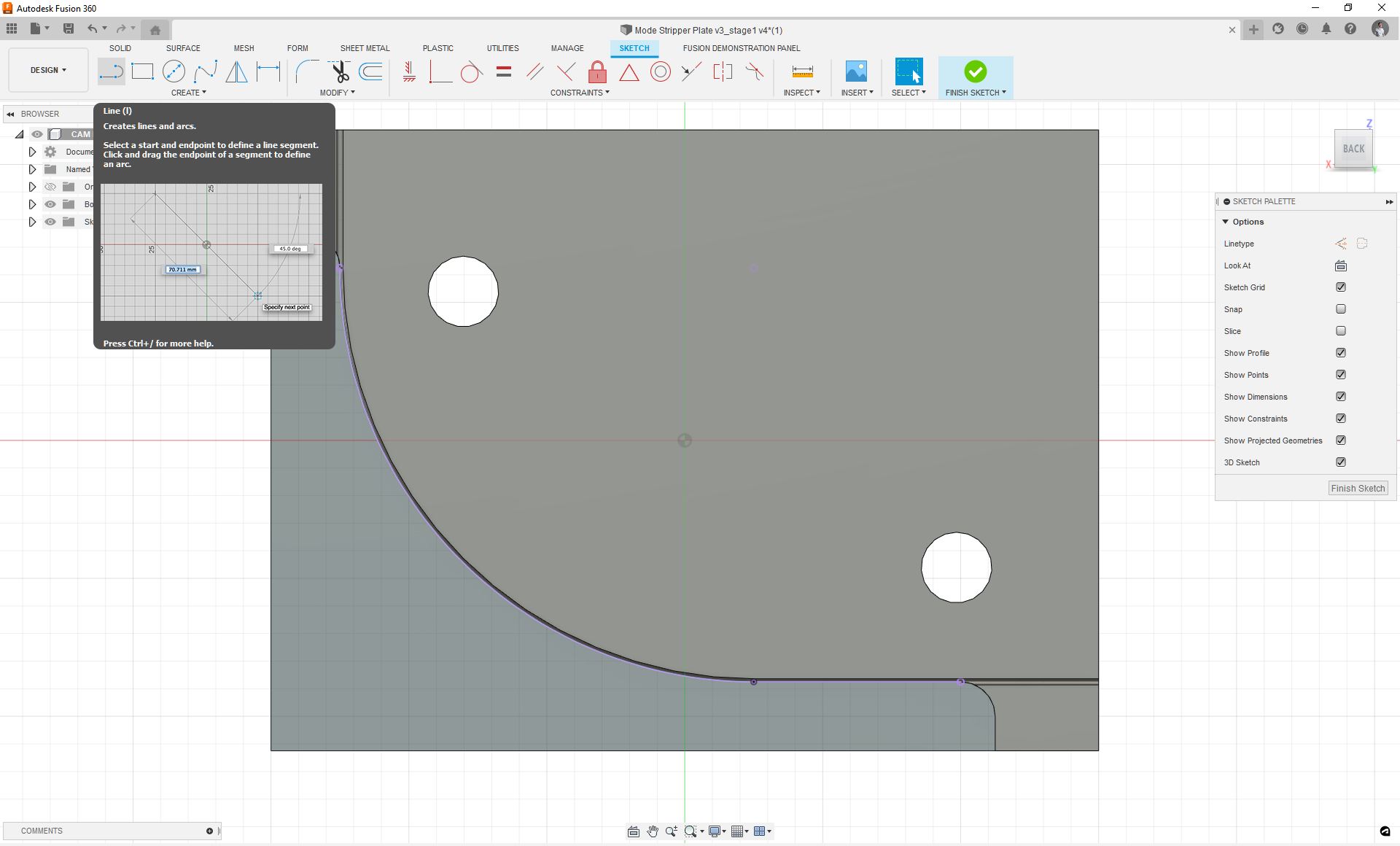
Task: Select the Mirror sketch tool
Action: click(236, 71)
